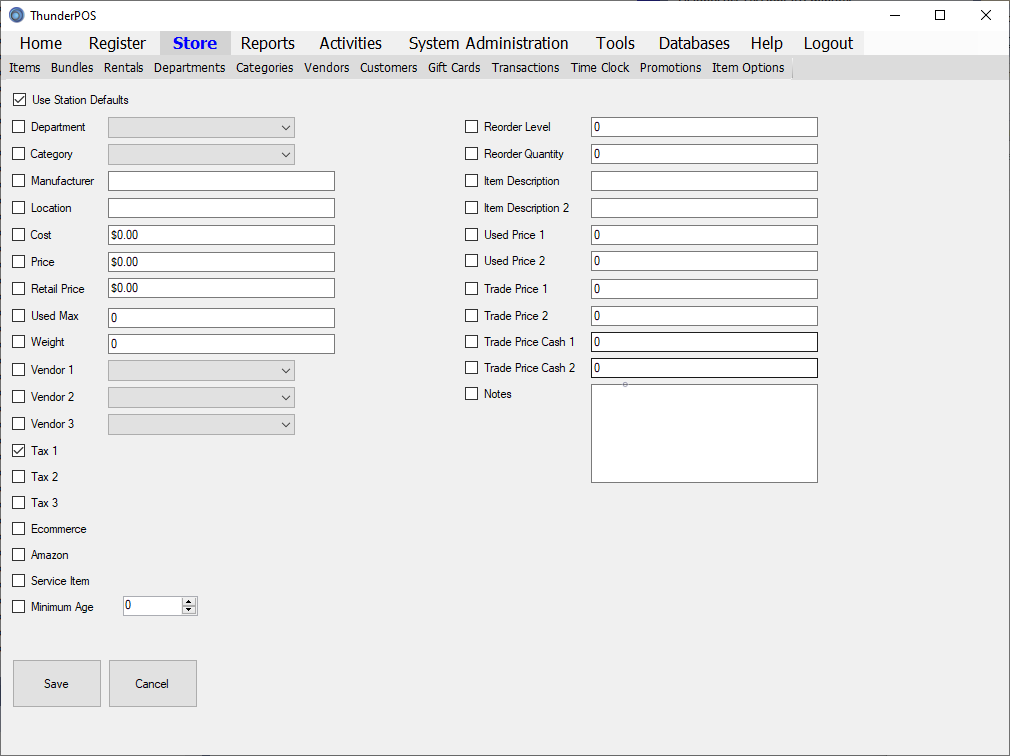Expand the Vendor 3 combo box

coord(201,424)
